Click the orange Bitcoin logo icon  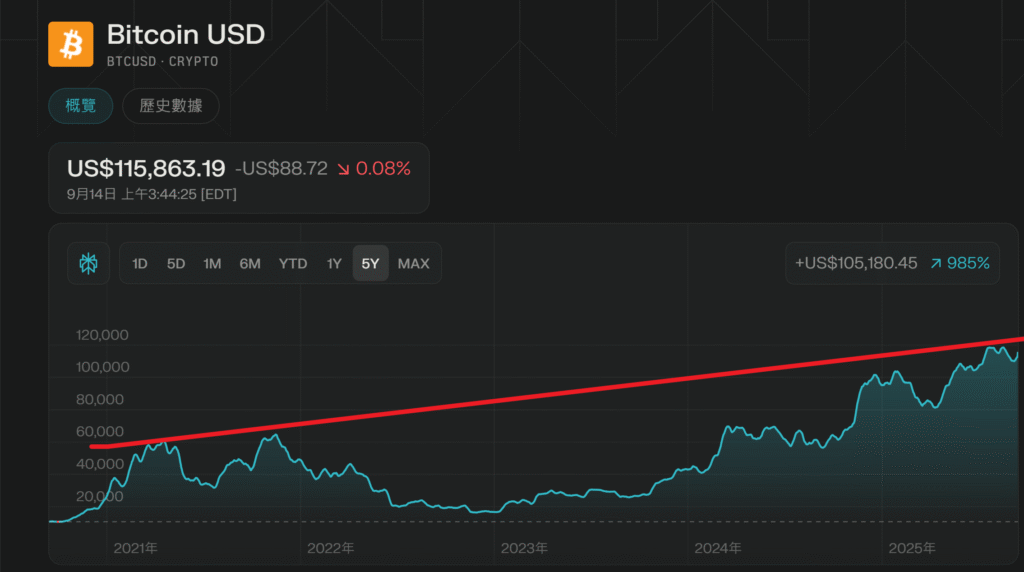coord(71,44)
